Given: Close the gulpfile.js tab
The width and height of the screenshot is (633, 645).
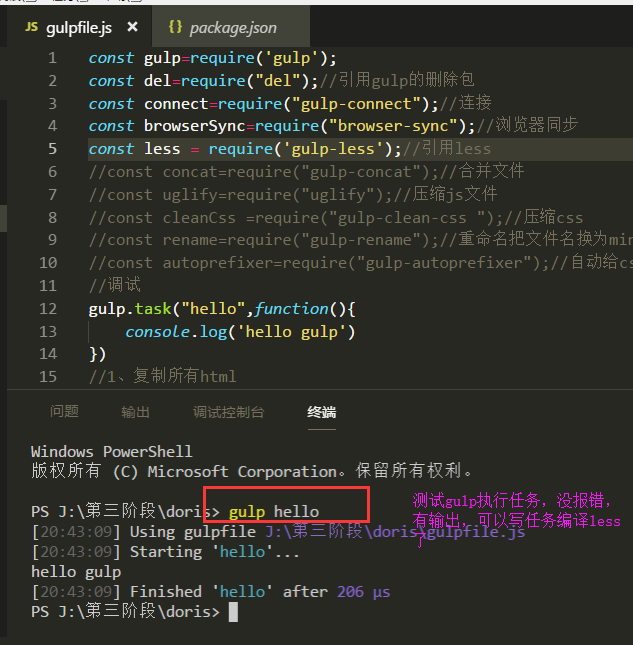Looking at the screenshot, I should coord(132,27).
